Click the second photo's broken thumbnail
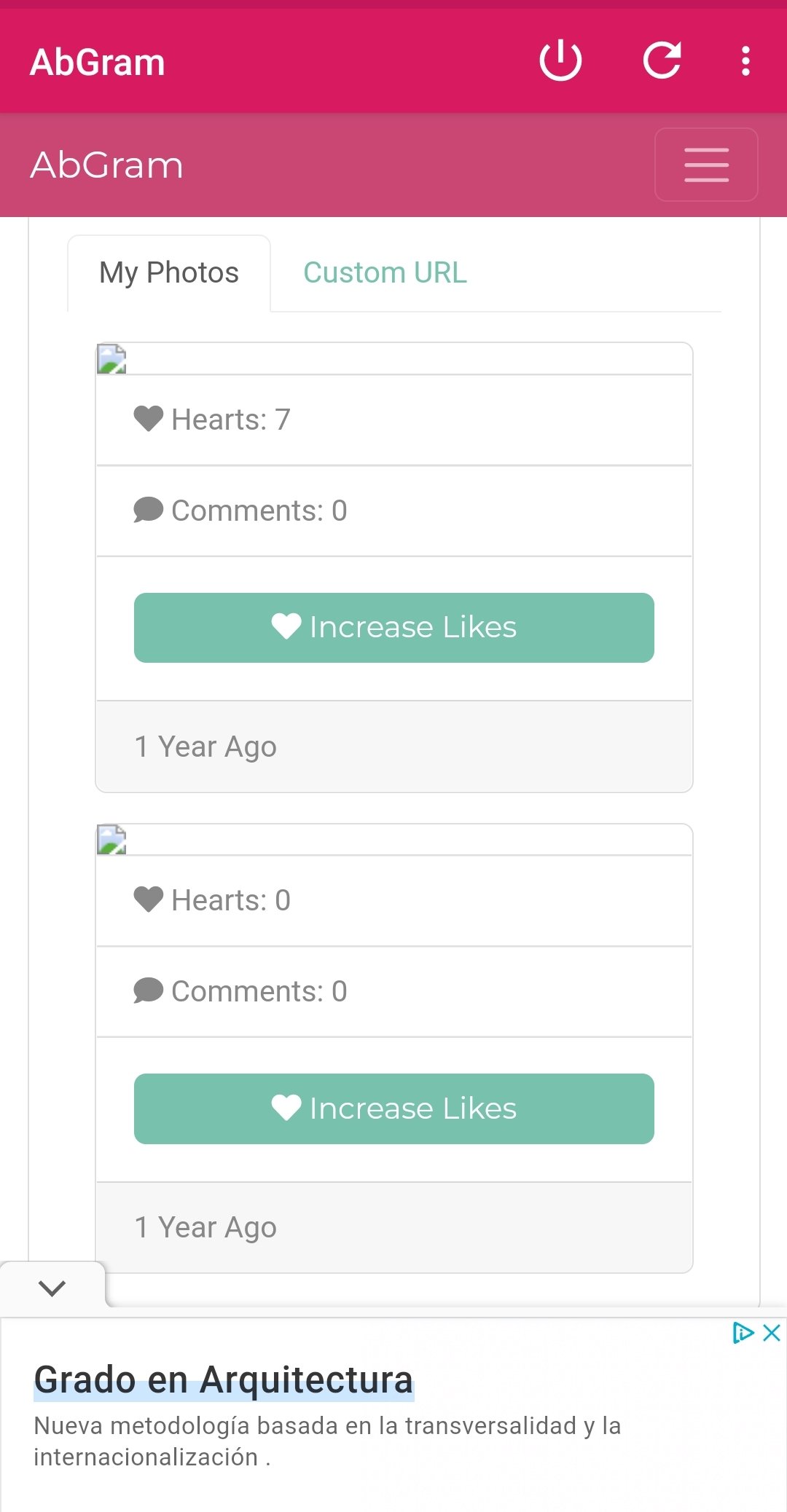The height and width of the screenshot is (1512, 787). tap(112, 840)
